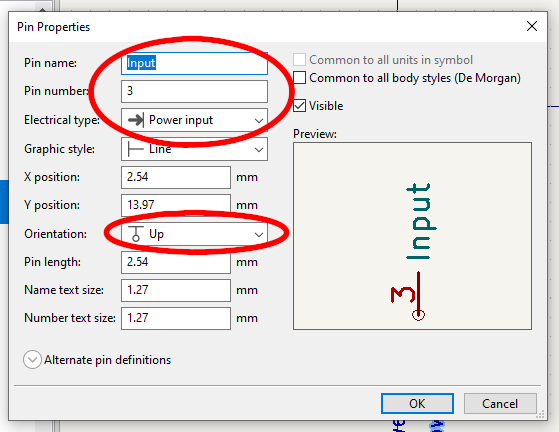Click the pin preview image

pos(412,236)
